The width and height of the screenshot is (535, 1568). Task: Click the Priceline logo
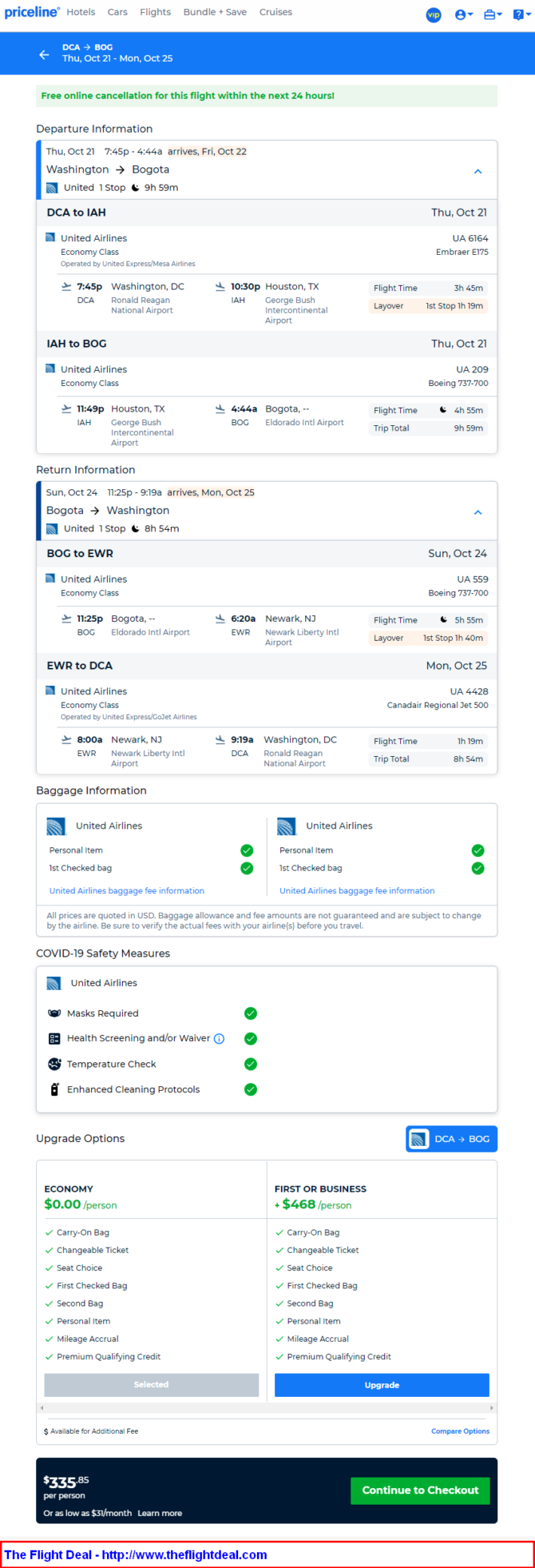(32, 12)
